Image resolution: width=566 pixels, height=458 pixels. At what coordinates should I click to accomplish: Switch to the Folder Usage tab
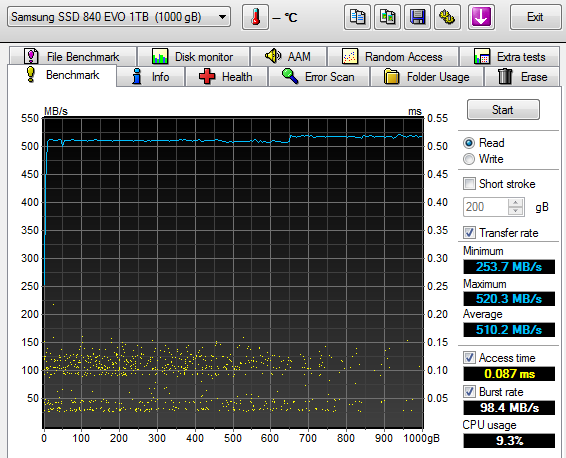click(x=427, y=77)
